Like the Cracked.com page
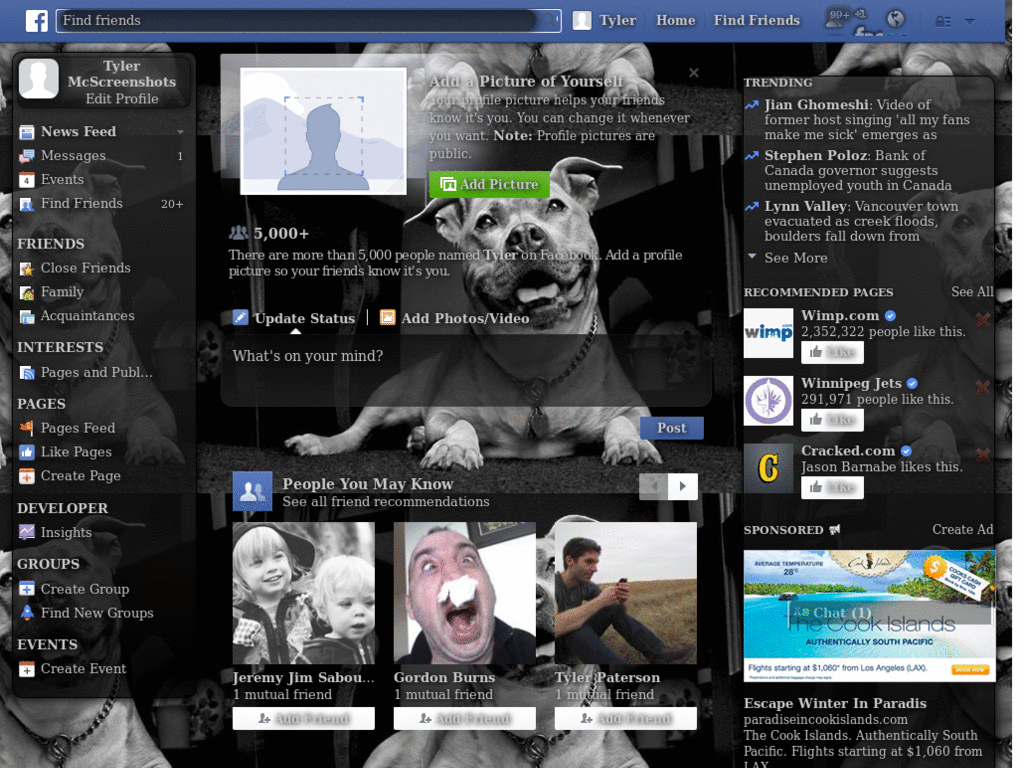This screenshot has height=768, width=1024. [x=832, y=487]
